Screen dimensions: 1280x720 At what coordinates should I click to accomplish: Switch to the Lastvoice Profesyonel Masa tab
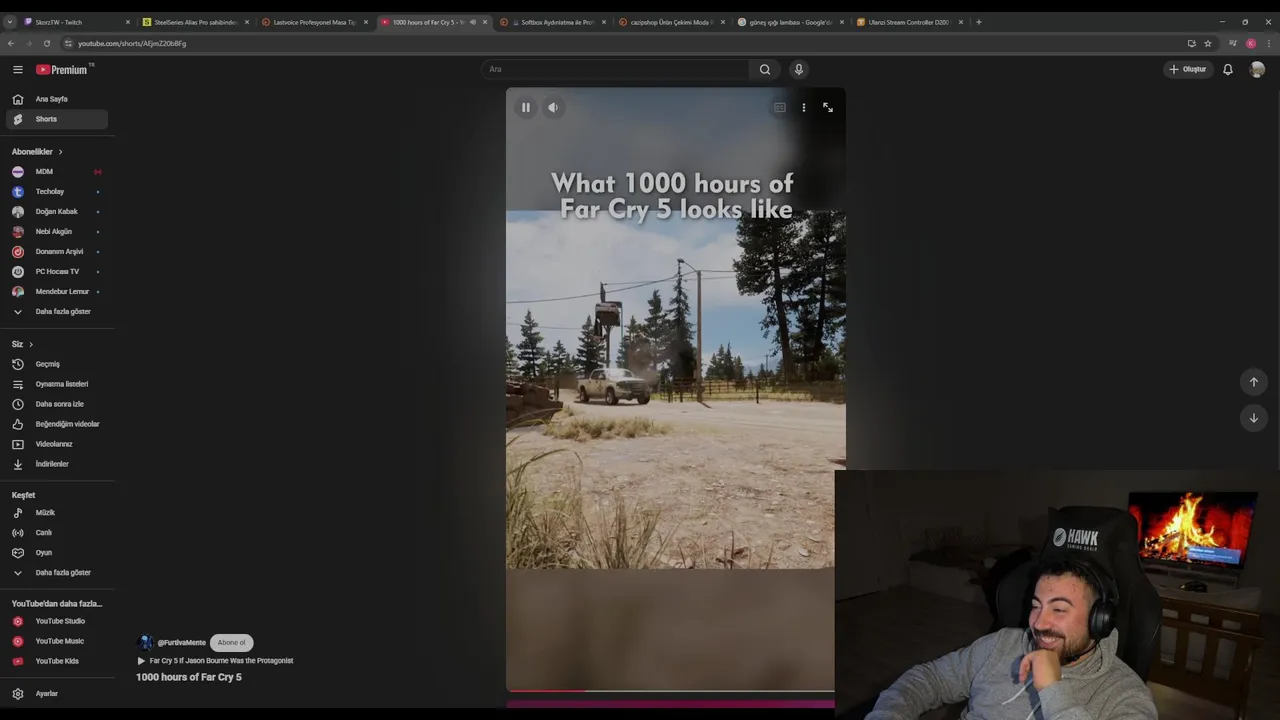pos(314,22)
